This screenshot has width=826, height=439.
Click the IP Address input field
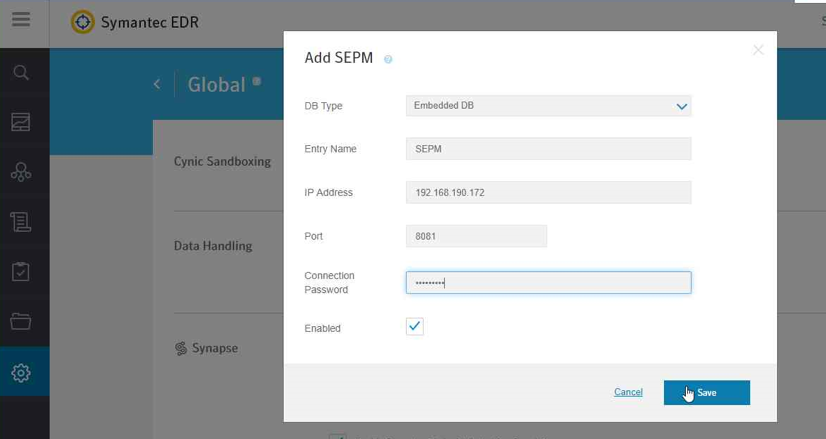[548, 192]
